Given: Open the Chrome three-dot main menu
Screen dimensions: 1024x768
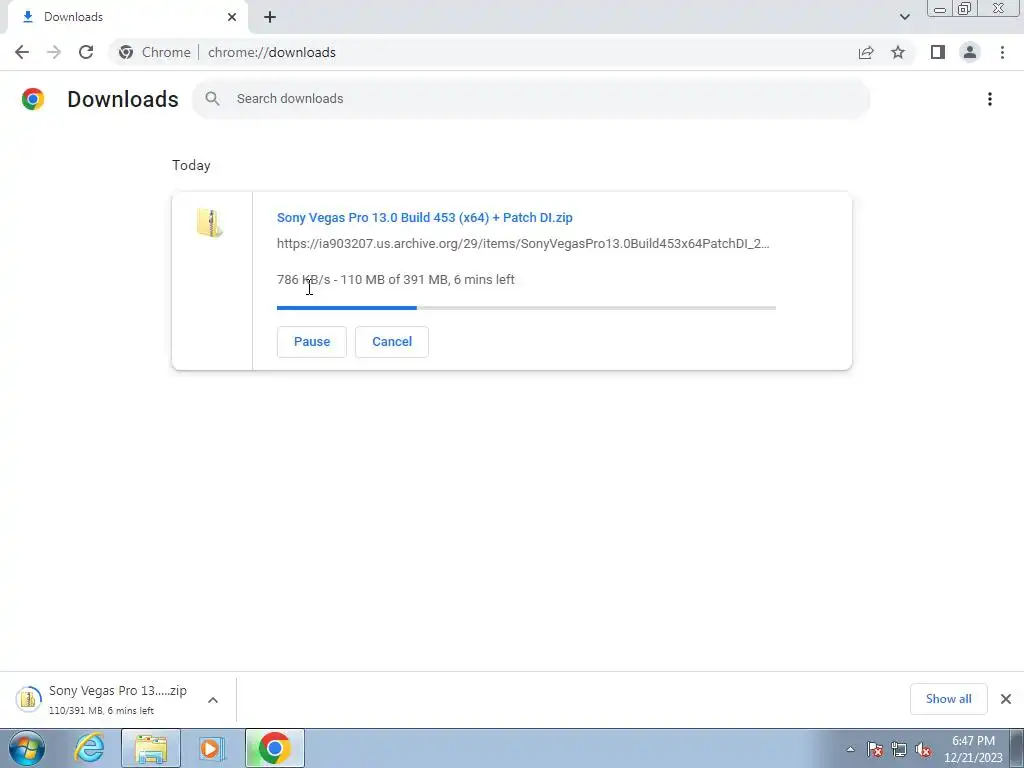Looking at the screenshot, I should [1002, 52].
